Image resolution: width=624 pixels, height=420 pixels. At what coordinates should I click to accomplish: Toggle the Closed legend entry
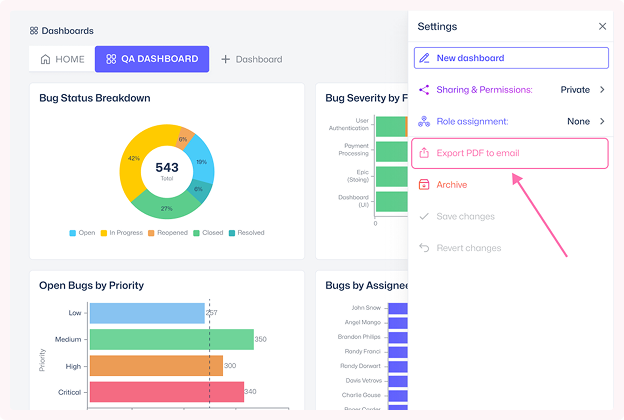(x=208, y=232)
